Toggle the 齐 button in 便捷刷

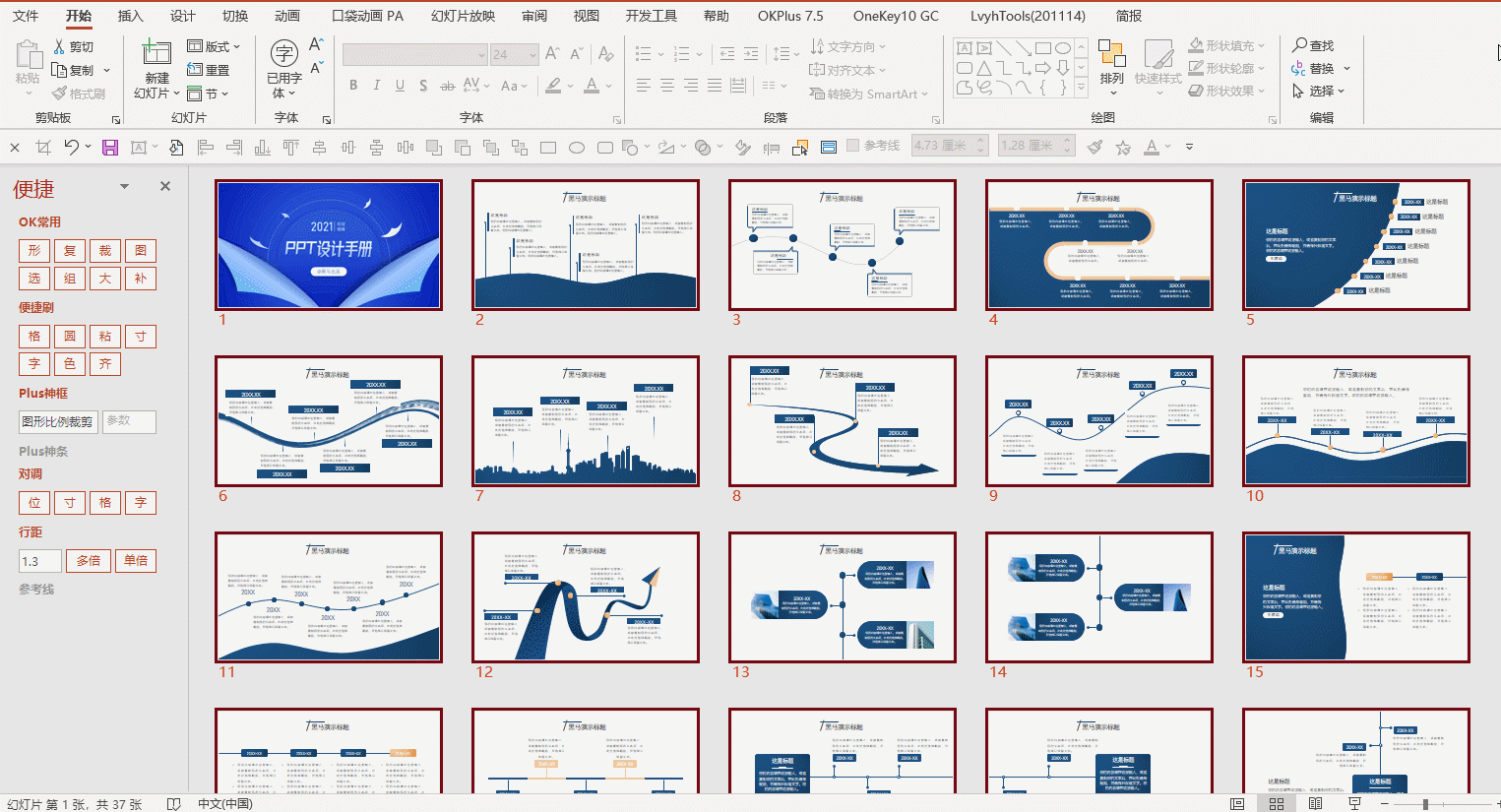click(x=105, y=364)
